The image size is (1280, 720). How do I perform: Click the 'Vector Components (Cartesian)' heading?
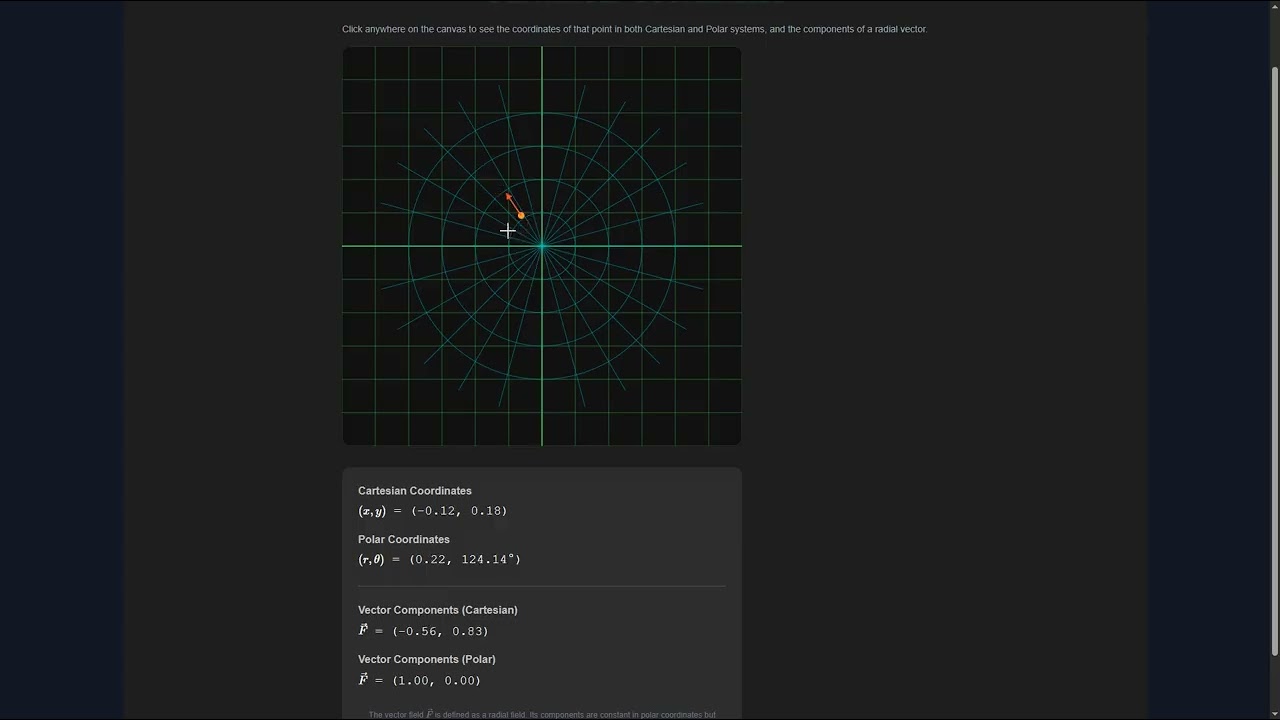(x=438, y=610)
